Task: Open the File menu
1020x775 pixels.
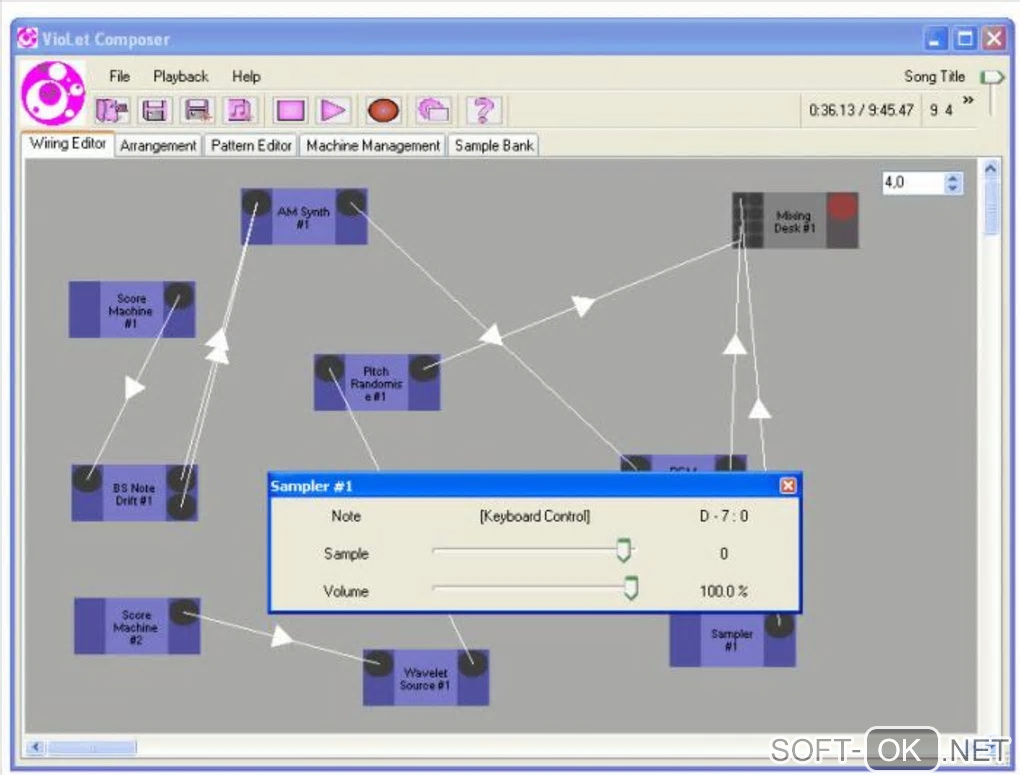Action: [120, 76]
